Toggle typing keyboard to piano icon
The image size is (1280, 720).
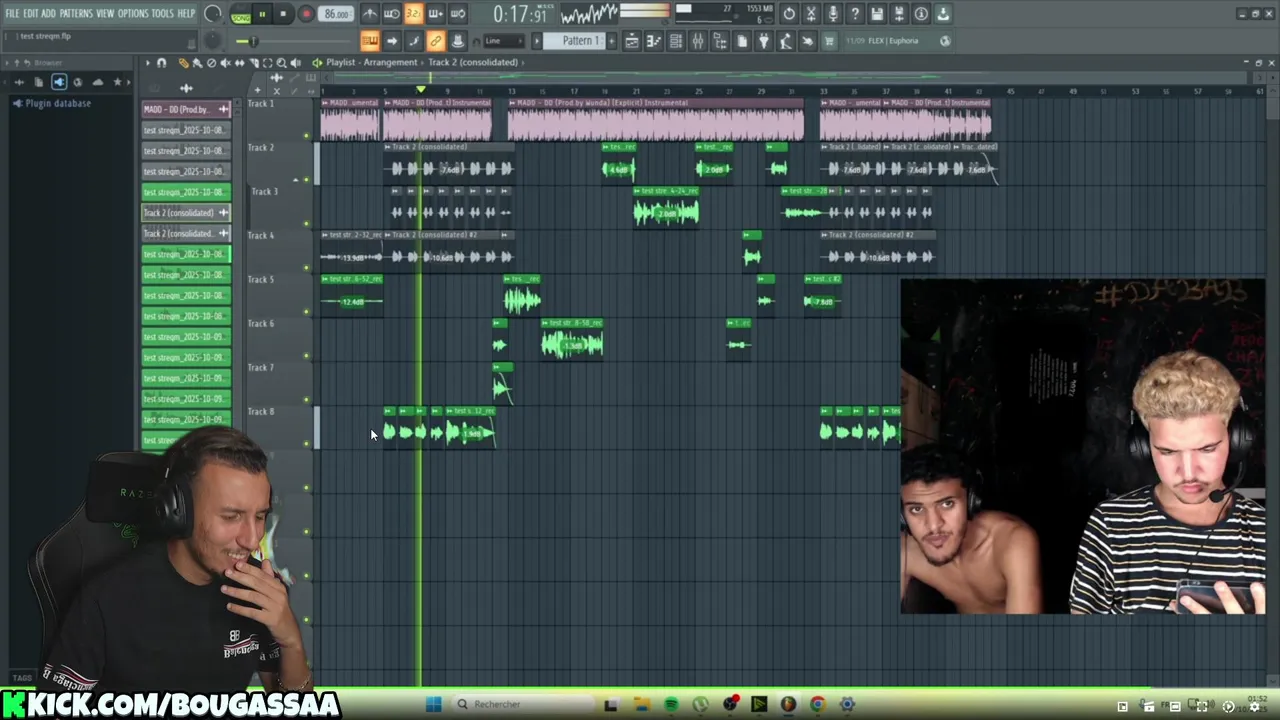pos(370,41)
